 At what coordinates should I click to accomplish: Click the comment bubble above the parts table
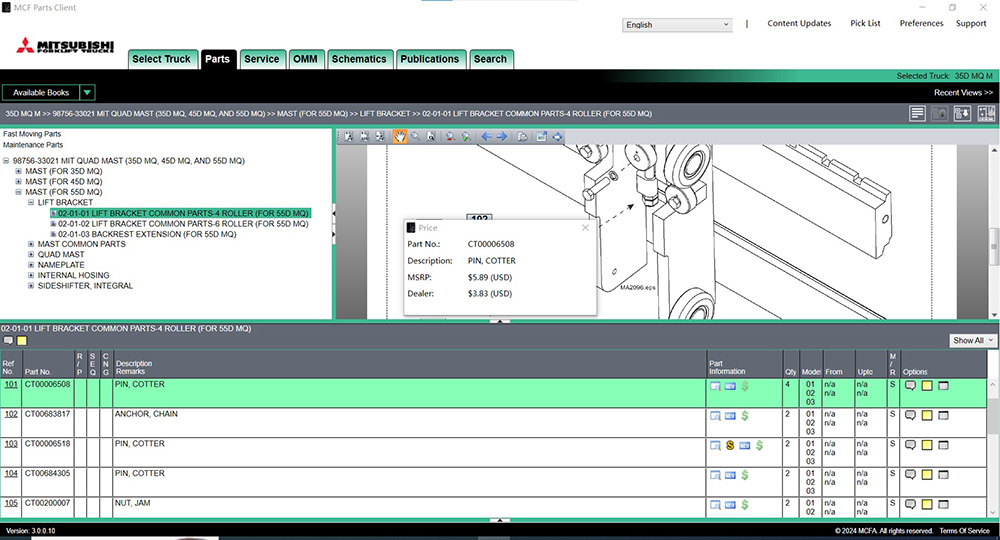click(8, 341)
